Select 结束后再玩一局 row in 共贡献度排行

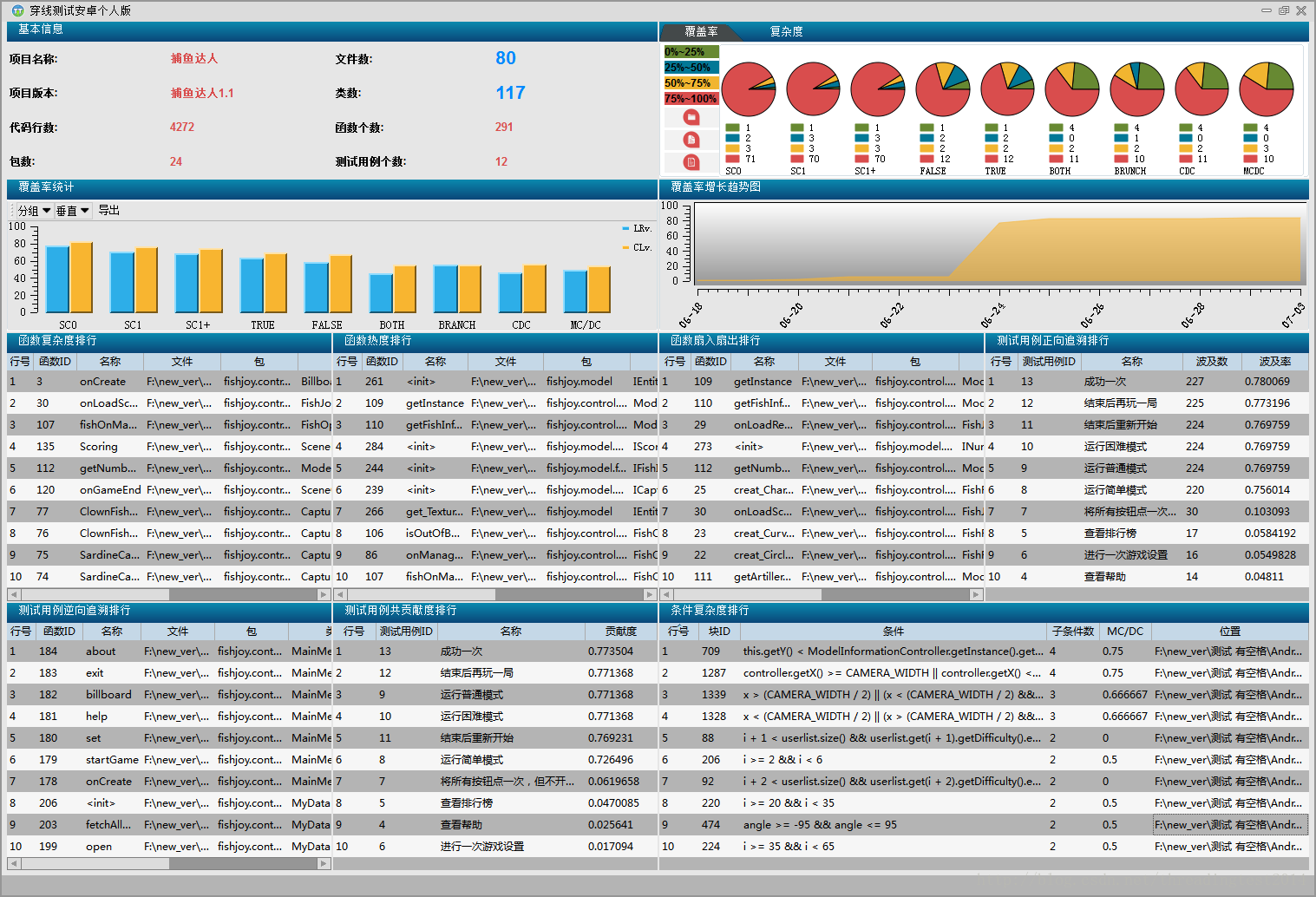tap(495, 673)
